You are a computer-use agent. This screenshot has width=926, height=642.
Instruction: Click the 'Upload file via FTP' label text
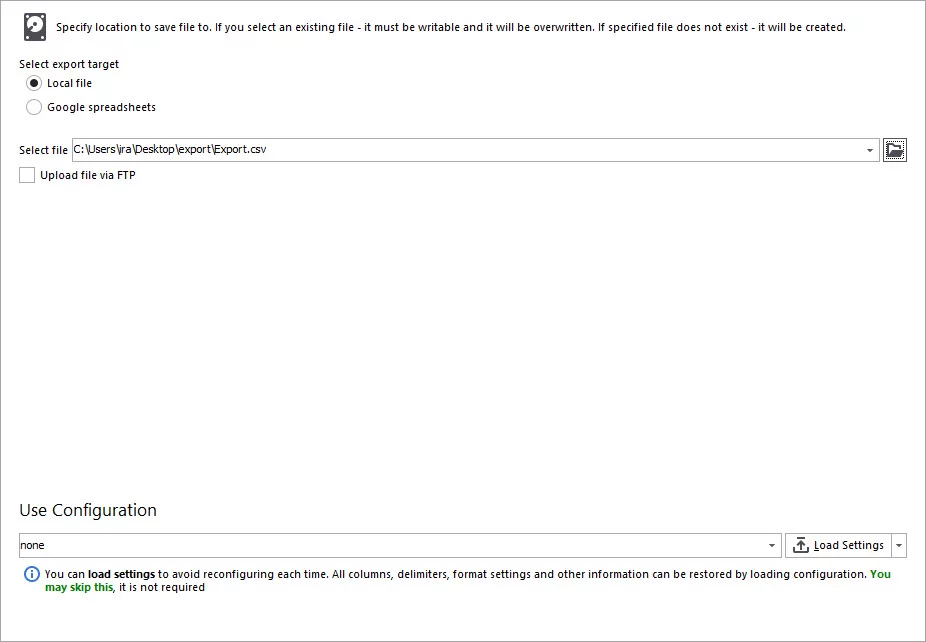click(x=88, y=175)
